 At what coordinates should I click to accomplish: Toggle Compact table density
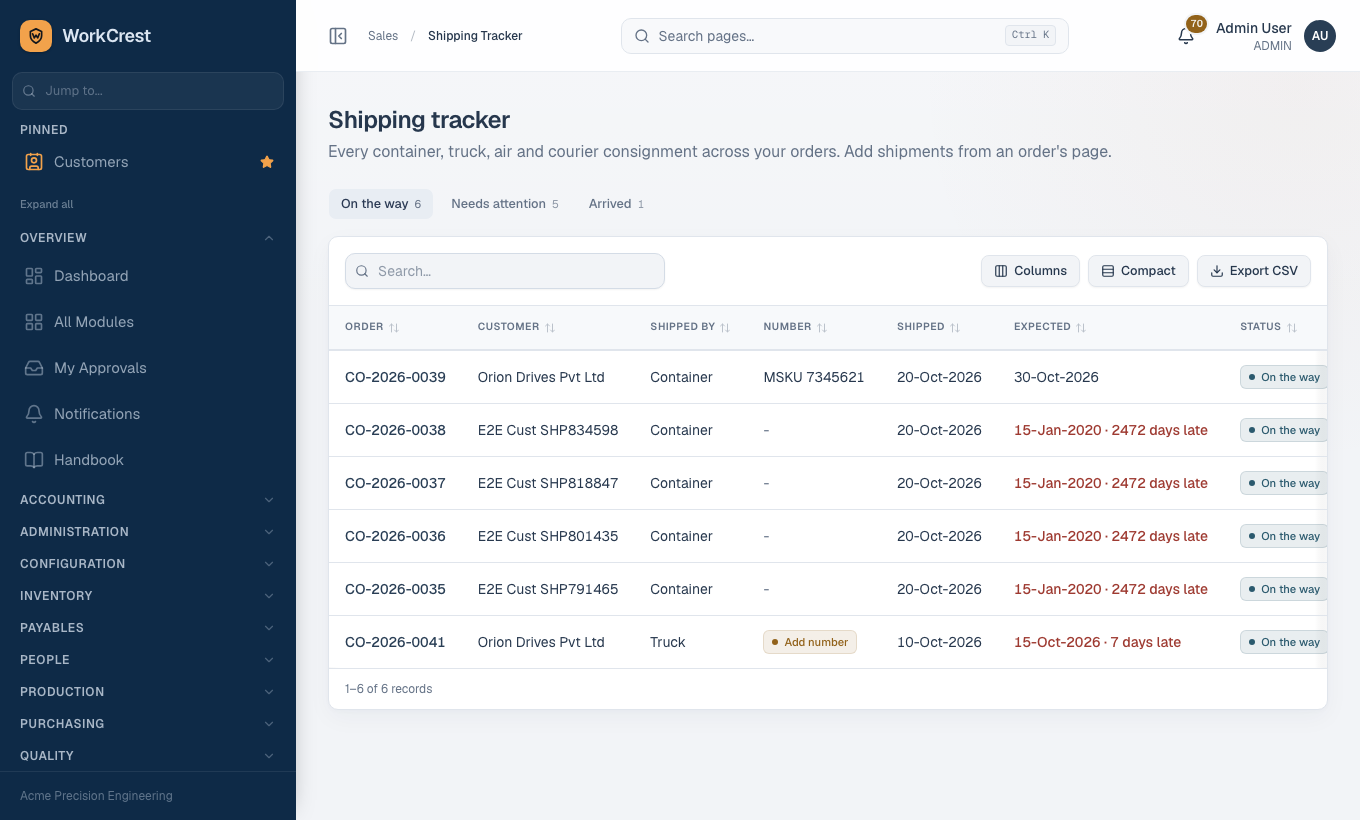1138,271
